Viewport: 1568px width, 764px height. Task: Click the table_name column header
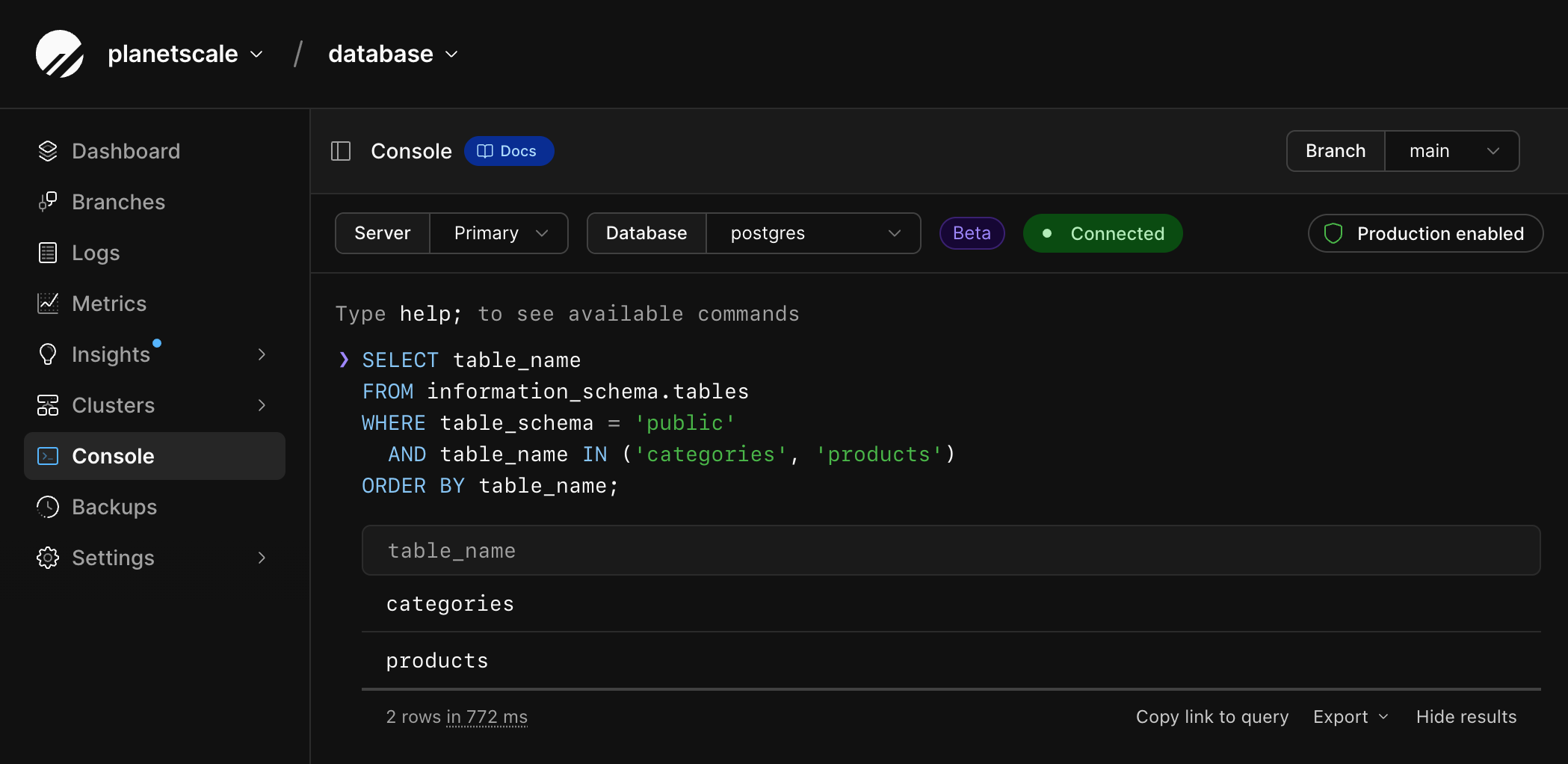tap(951, 550)
